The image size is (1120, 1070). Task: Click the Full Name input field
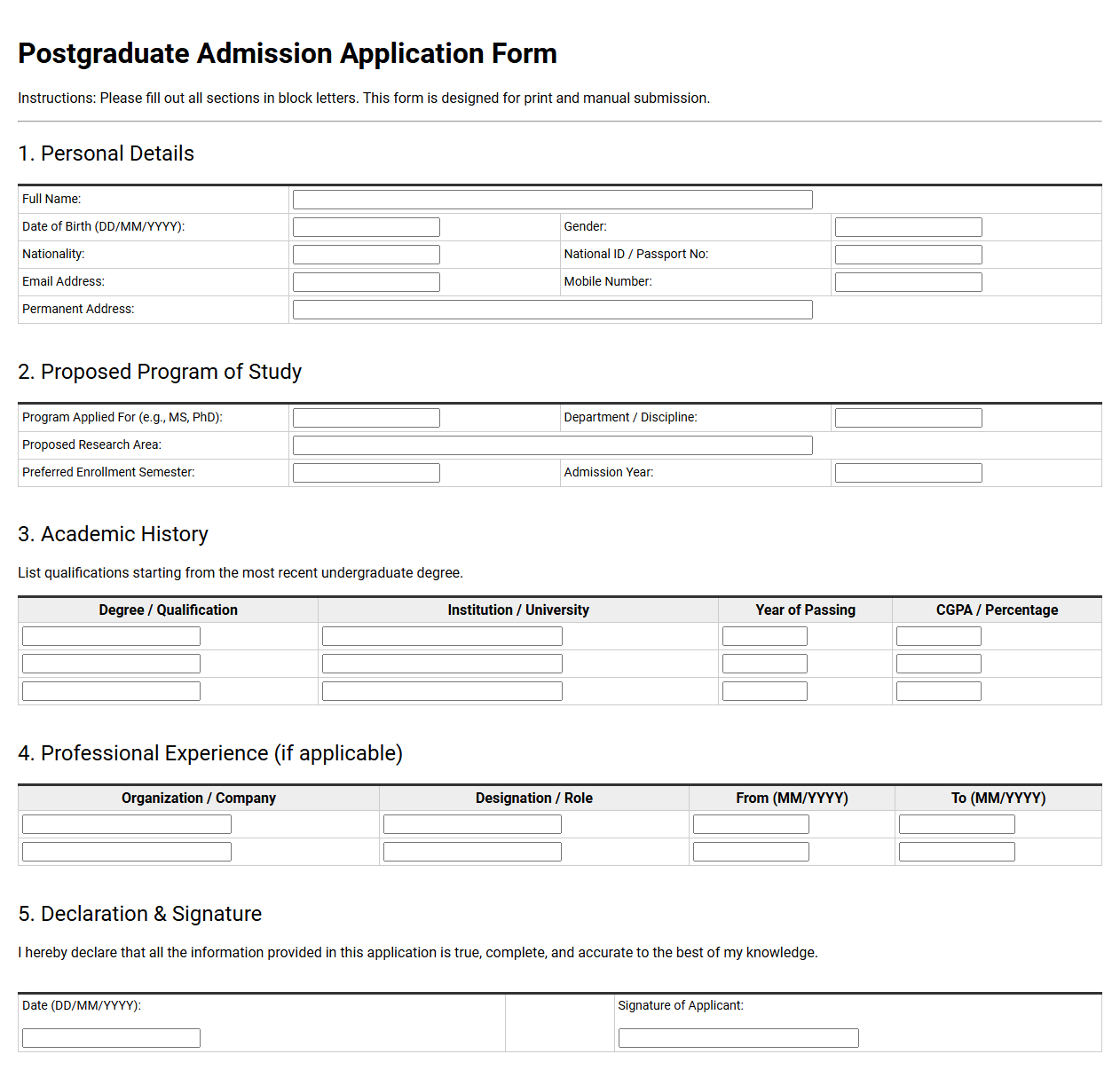552,200
